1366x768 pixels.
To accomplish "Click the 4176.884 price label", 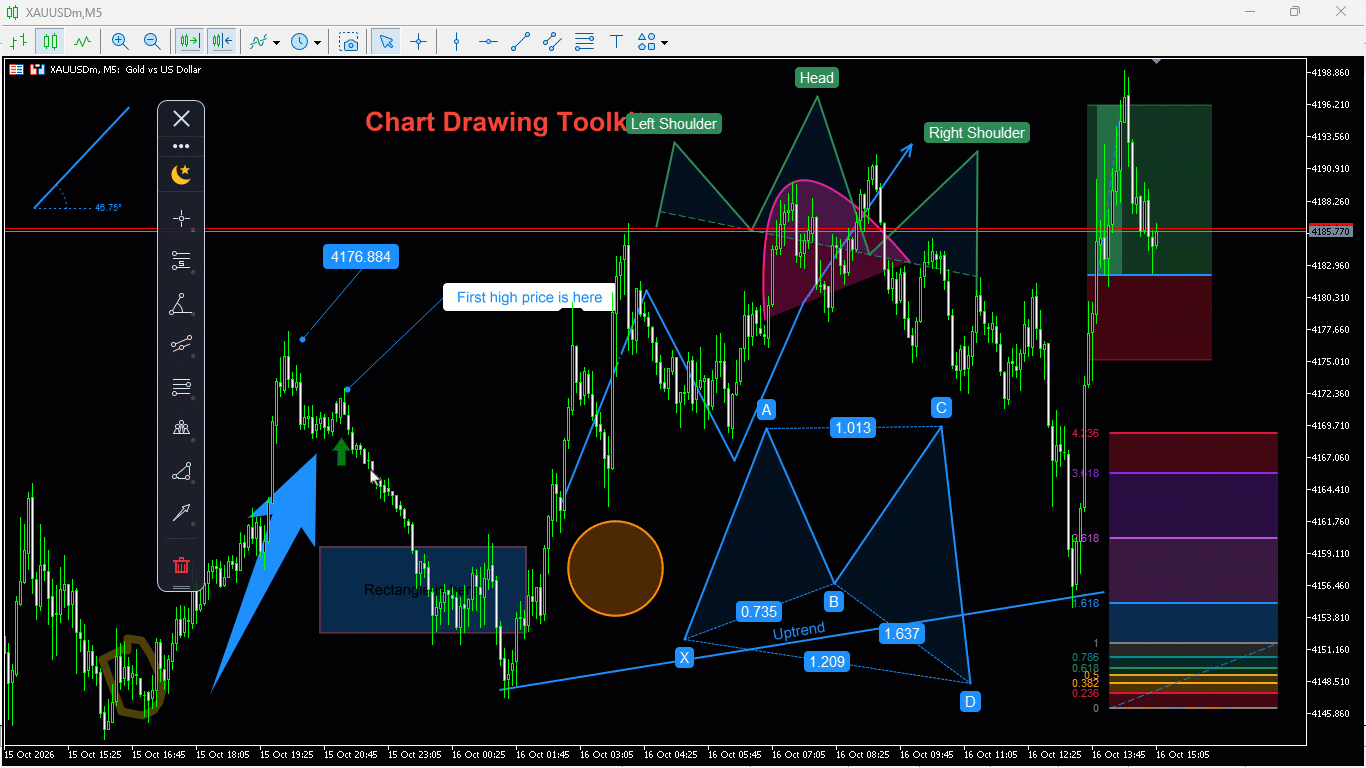I will point(360,257).
